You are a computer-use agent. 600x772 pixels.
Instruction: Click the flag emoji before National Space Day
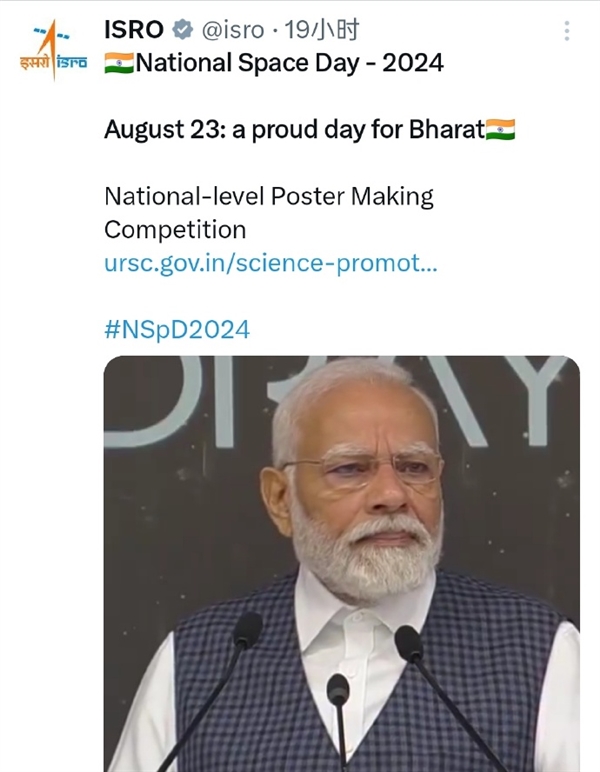(x=118, y=65)
